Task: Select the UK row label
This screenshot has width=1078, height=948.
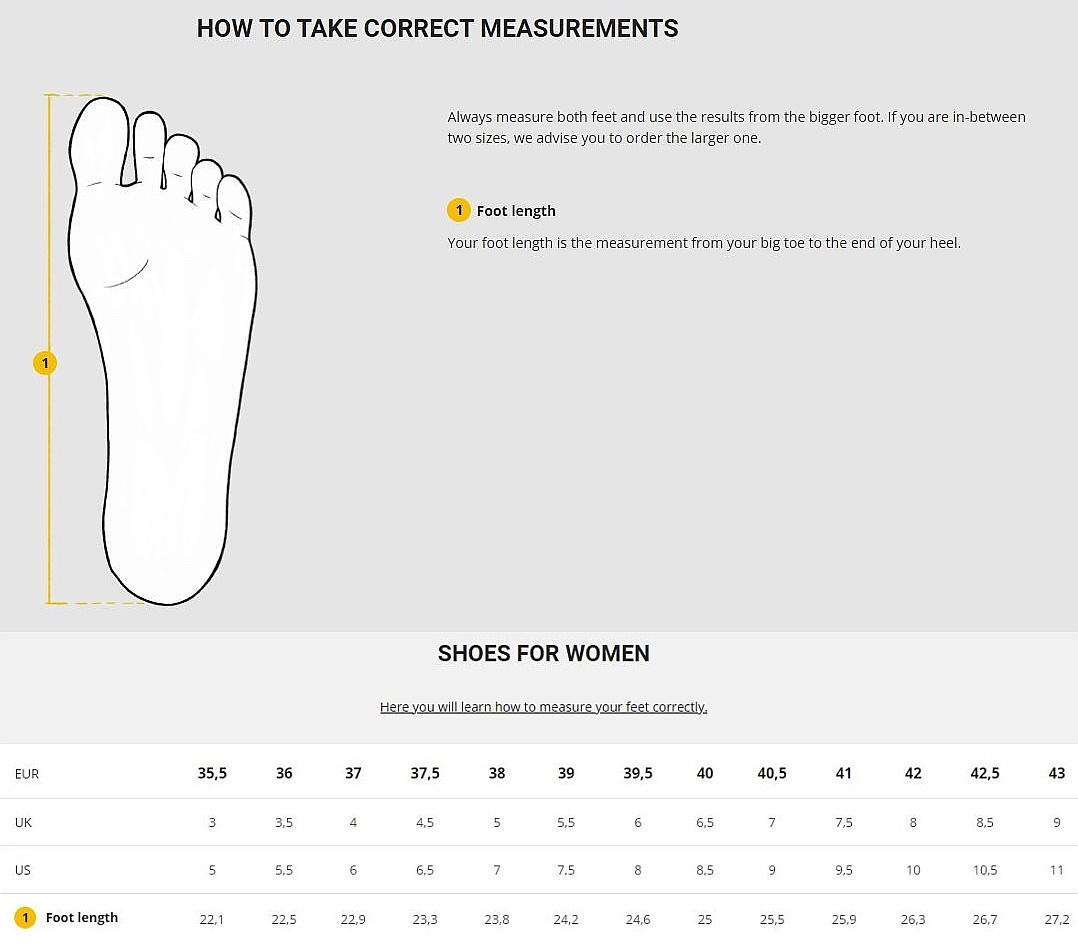Action: tap(24, 822)
